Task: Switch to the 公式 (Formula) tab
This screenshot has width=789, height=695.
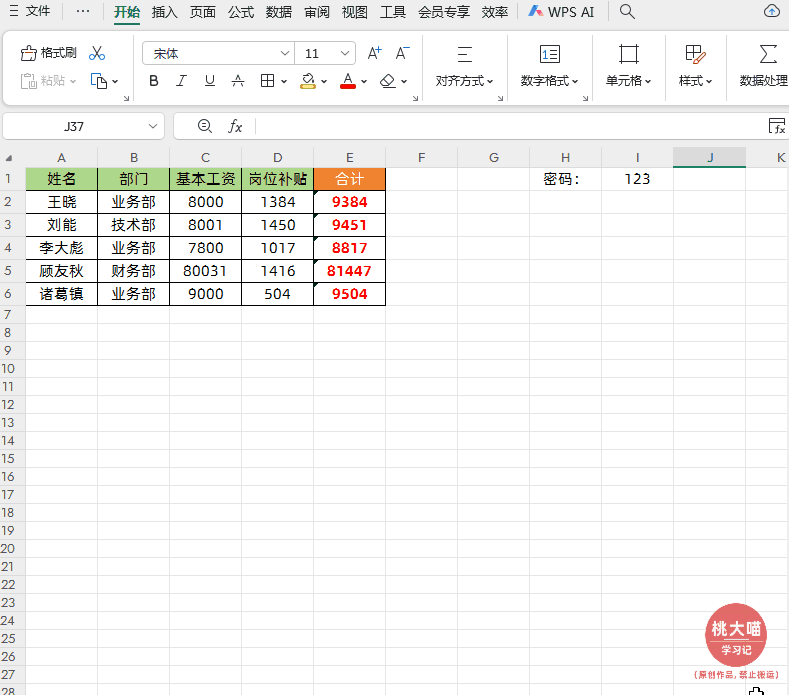Action: click(x=241, y=12)
